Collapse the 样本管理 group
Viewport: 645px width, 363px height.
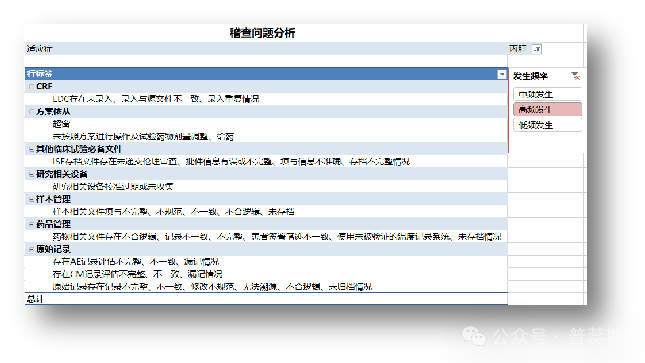(31, 199)
